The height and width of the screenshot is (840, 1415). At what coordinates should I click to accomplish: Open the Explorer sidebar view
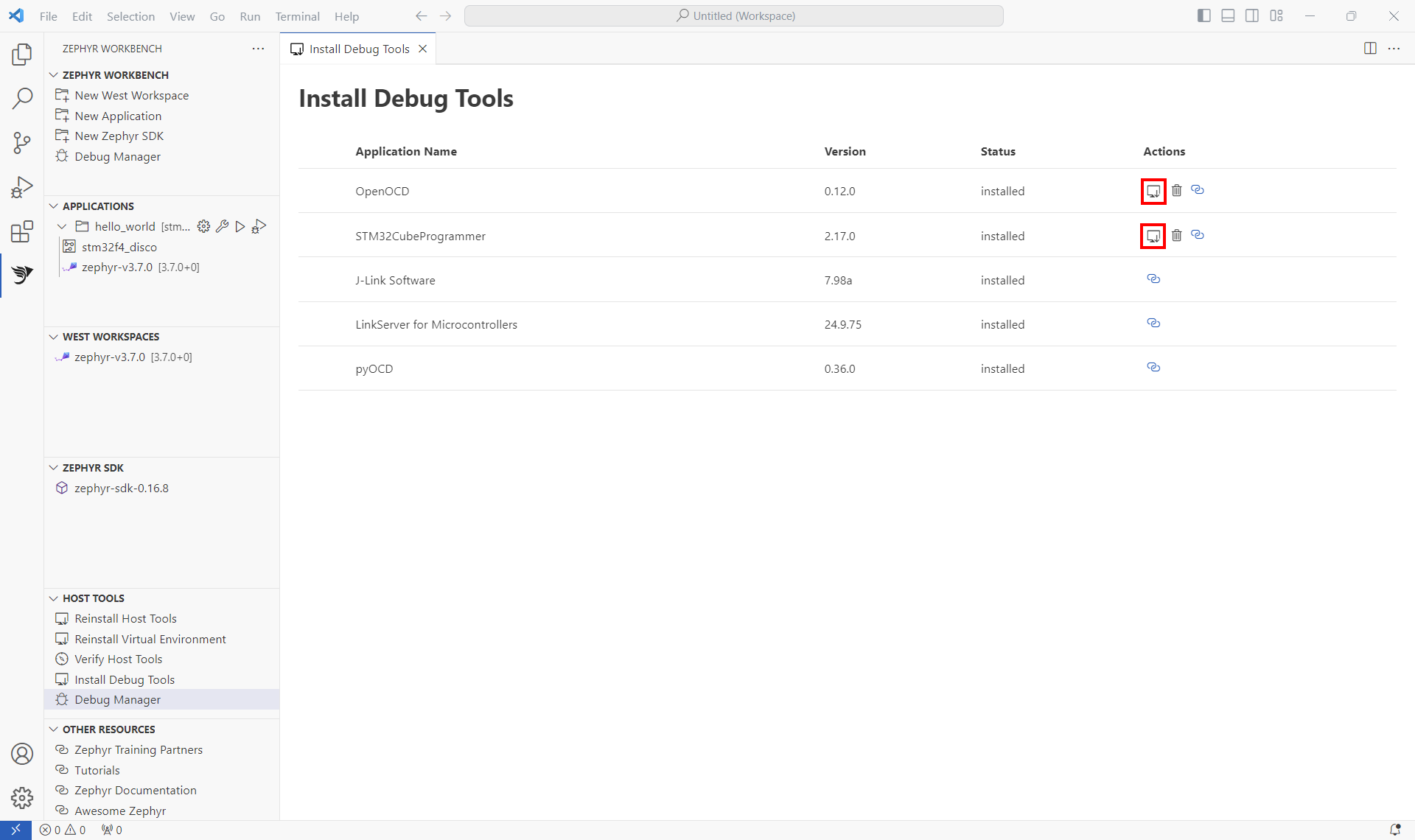click(x=22, y=54)
